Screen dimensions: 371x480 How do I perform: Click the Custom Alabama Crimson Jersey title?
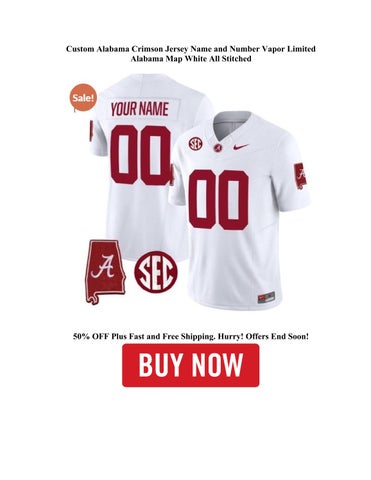tap(191, 49)
